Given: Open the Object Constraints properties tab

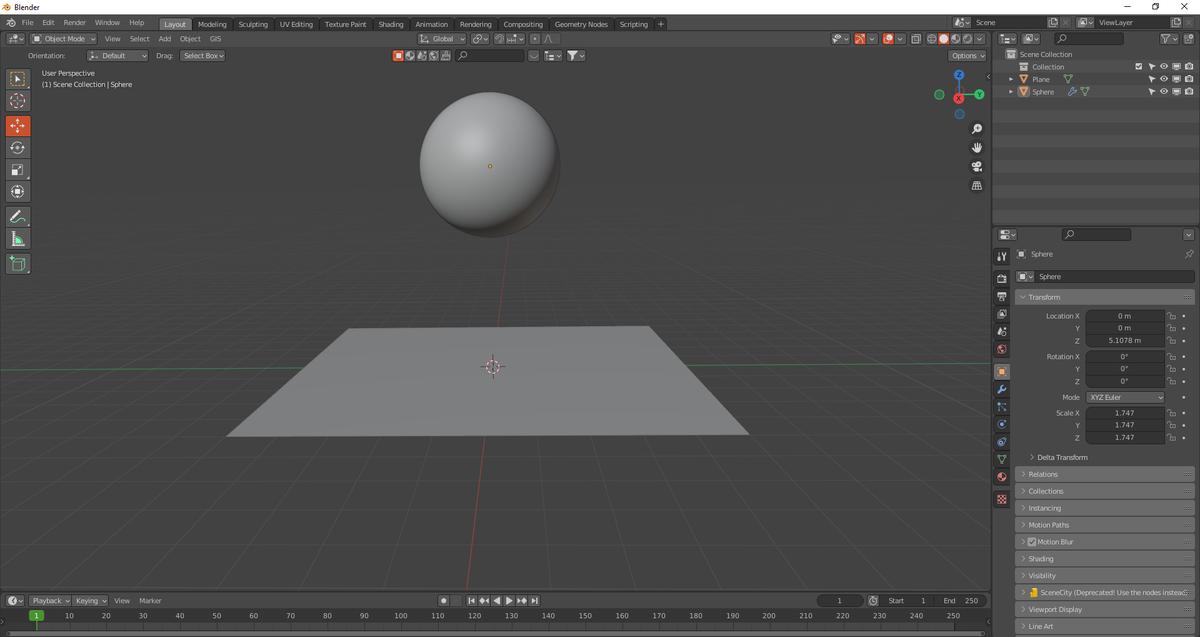Looking at the screenshot, I should (1002, 441).
